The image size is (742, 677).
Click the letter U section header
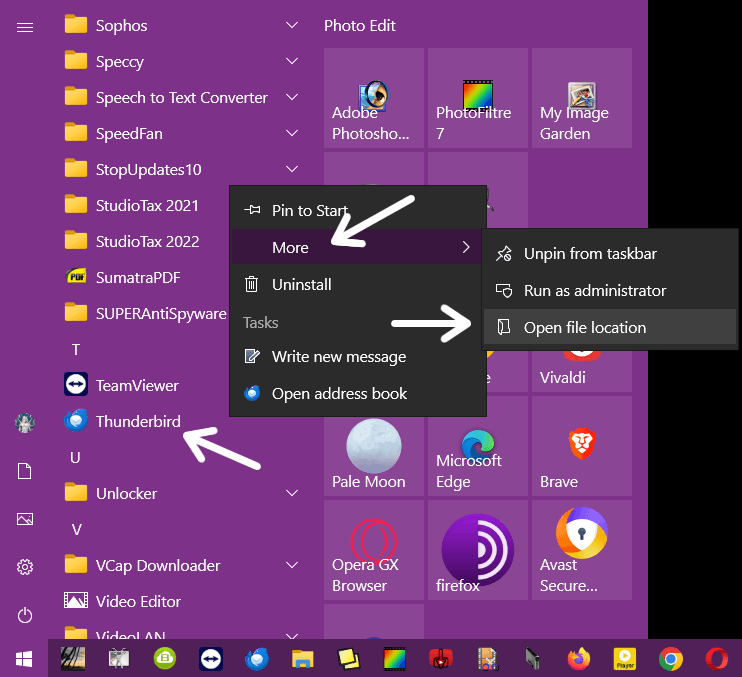(x=75, y=457)
